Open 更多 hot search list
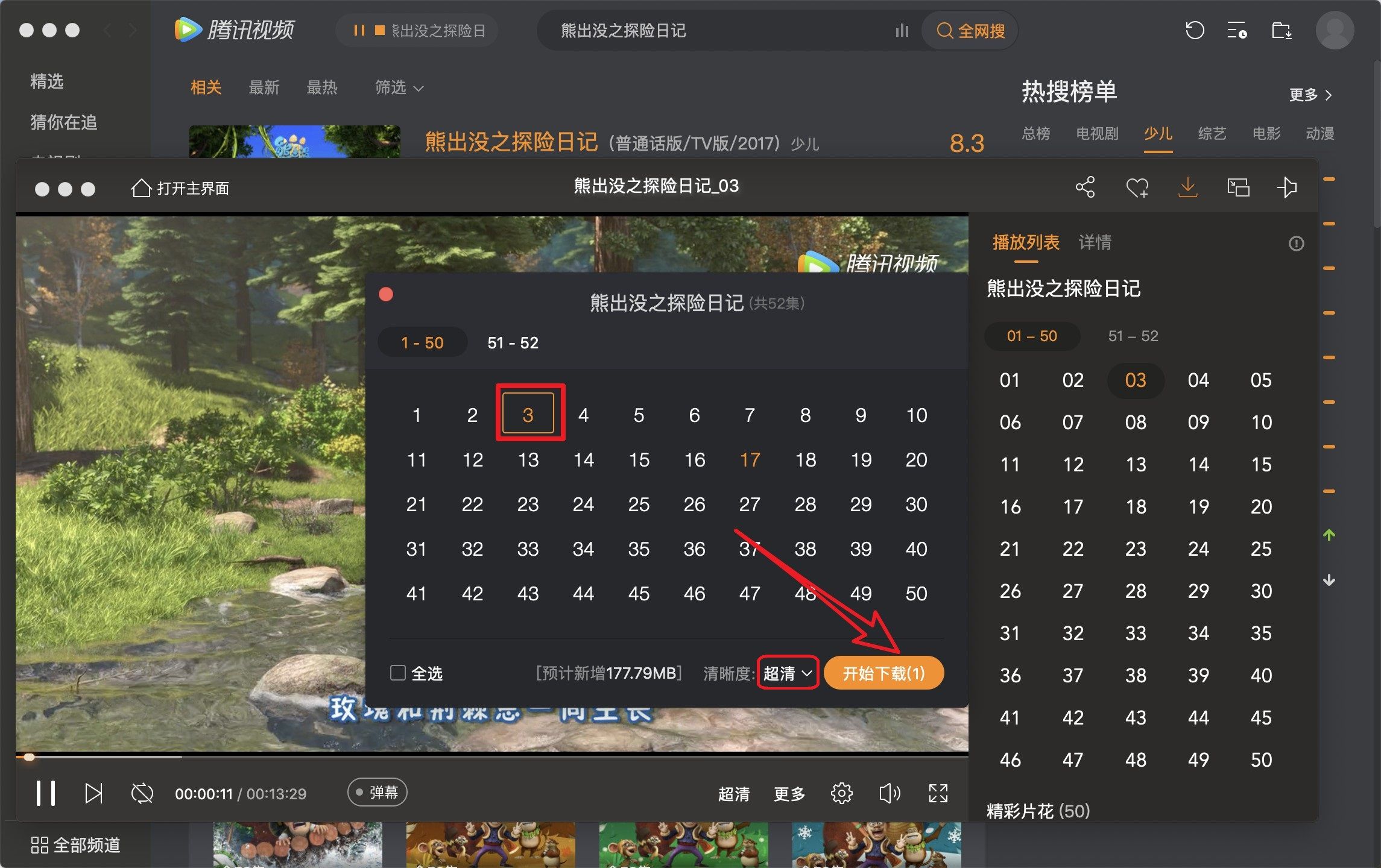 [x=1310, y=95]
